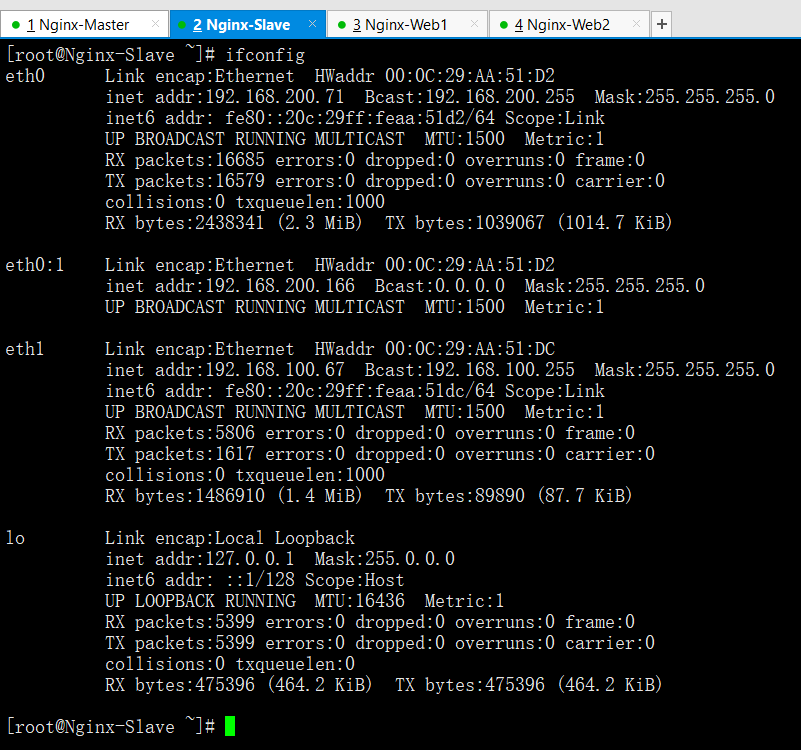801x750 pixels.
Task: Add a new session tab with plus button
Action: pos(662,24)
